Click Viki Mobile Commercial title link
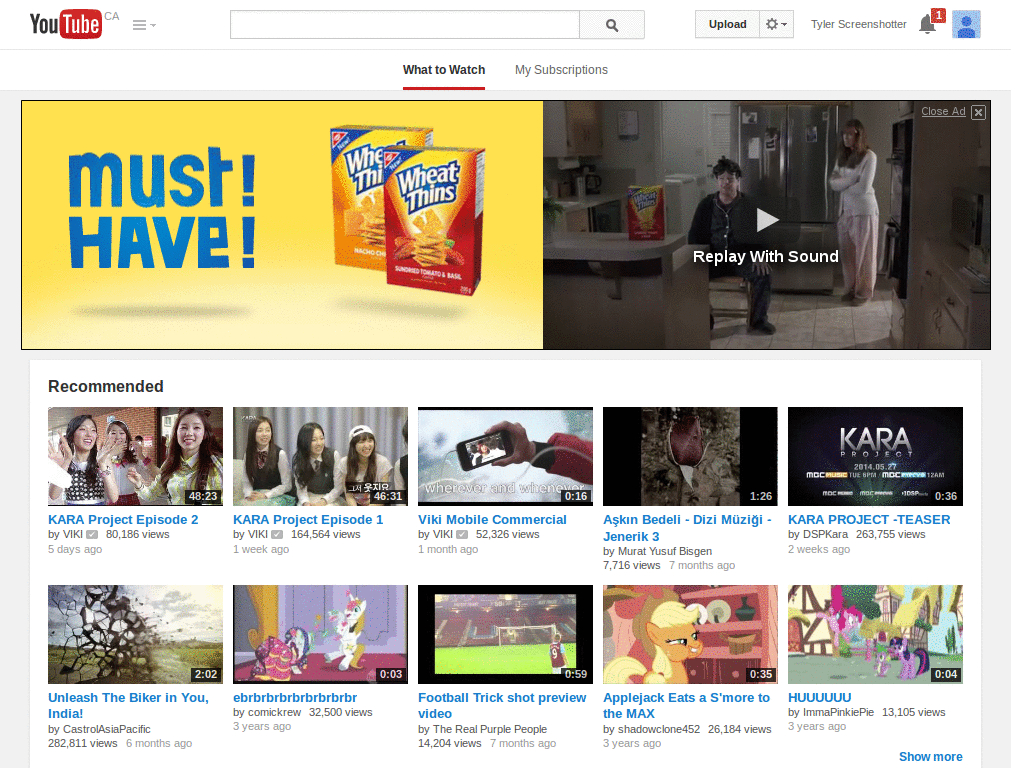This screenshot has width=1024, height=768. click(492, 520)
